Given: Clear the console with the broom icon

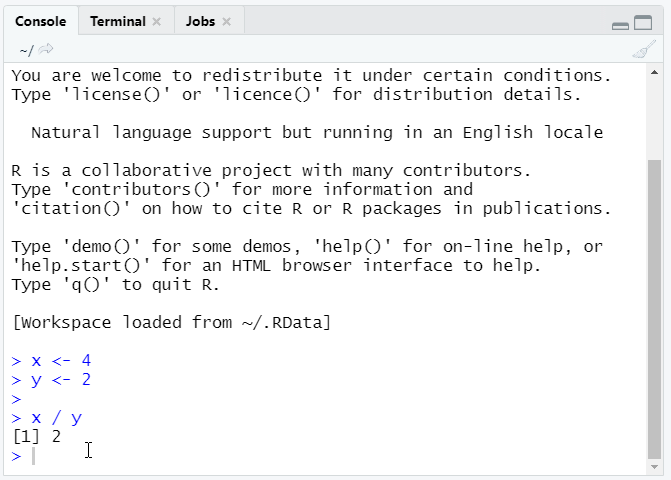Looking at the screenshot, I should tap(644, 50).
